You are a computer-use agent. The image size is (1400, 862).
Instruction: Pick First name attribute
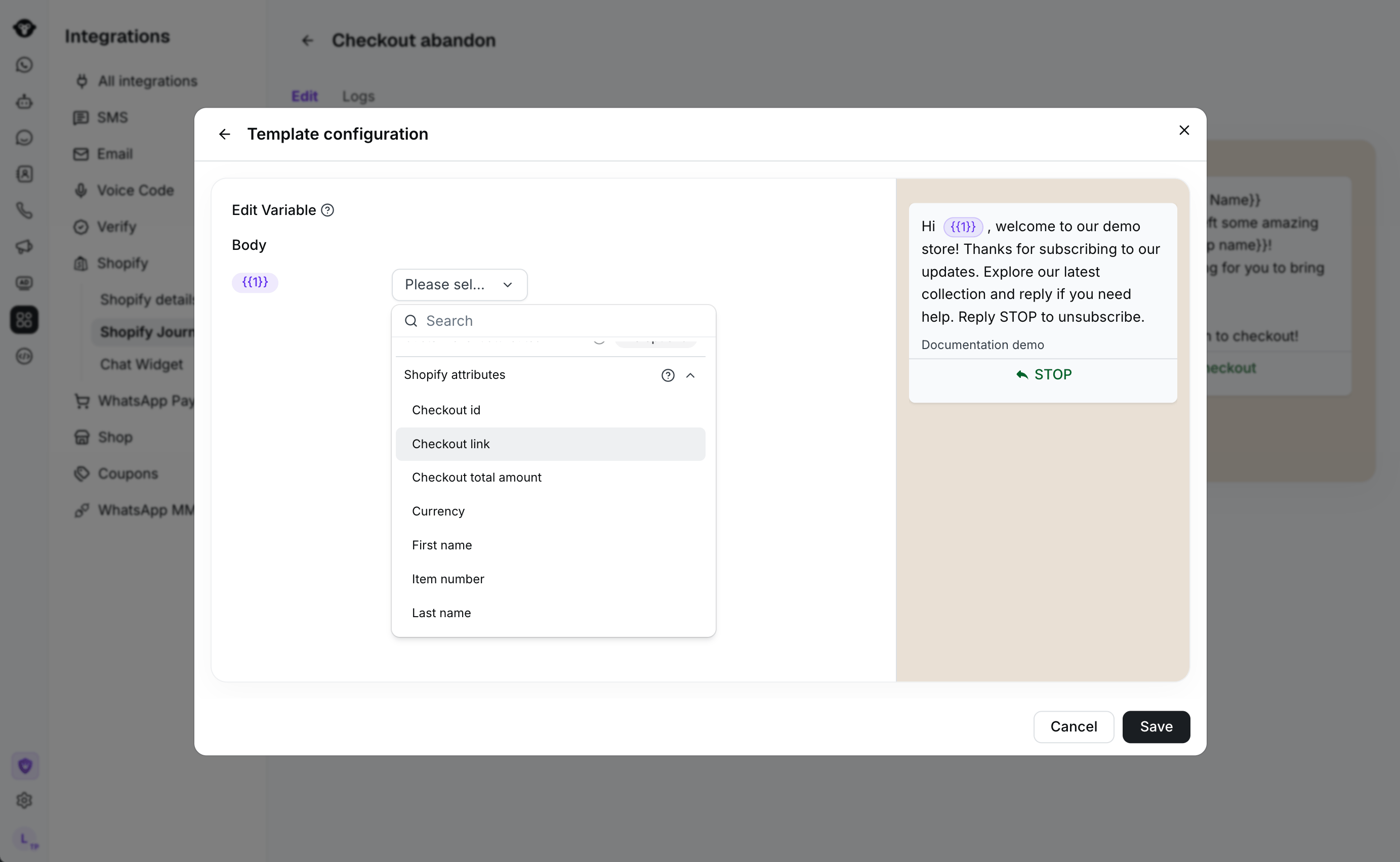pos(550,545)
